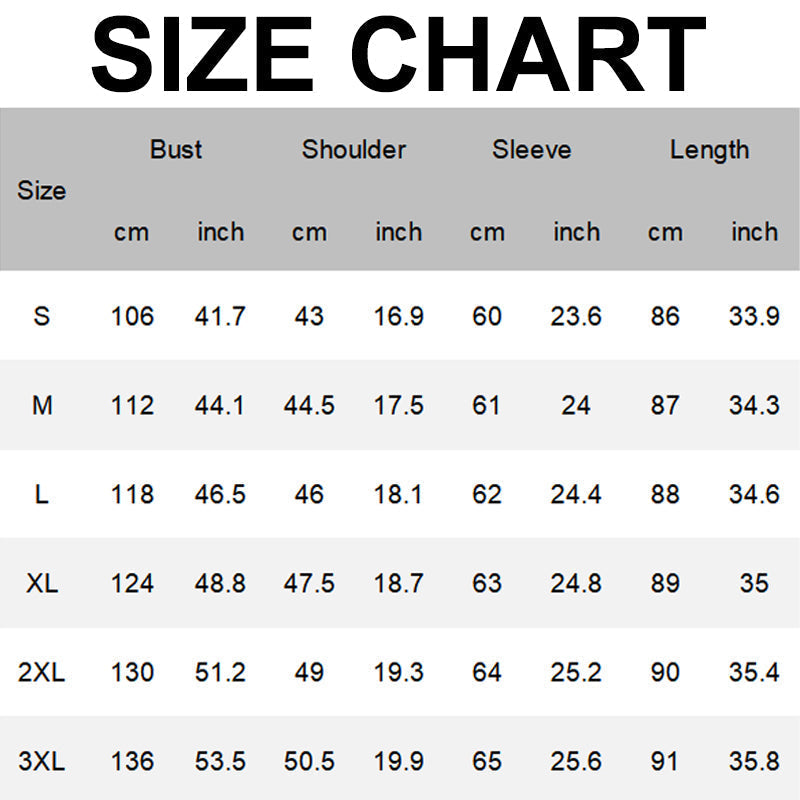Viewport: 800px width, 800px height.
Task: Click the inch subheader under Length
Action: [x=754, y=232]
